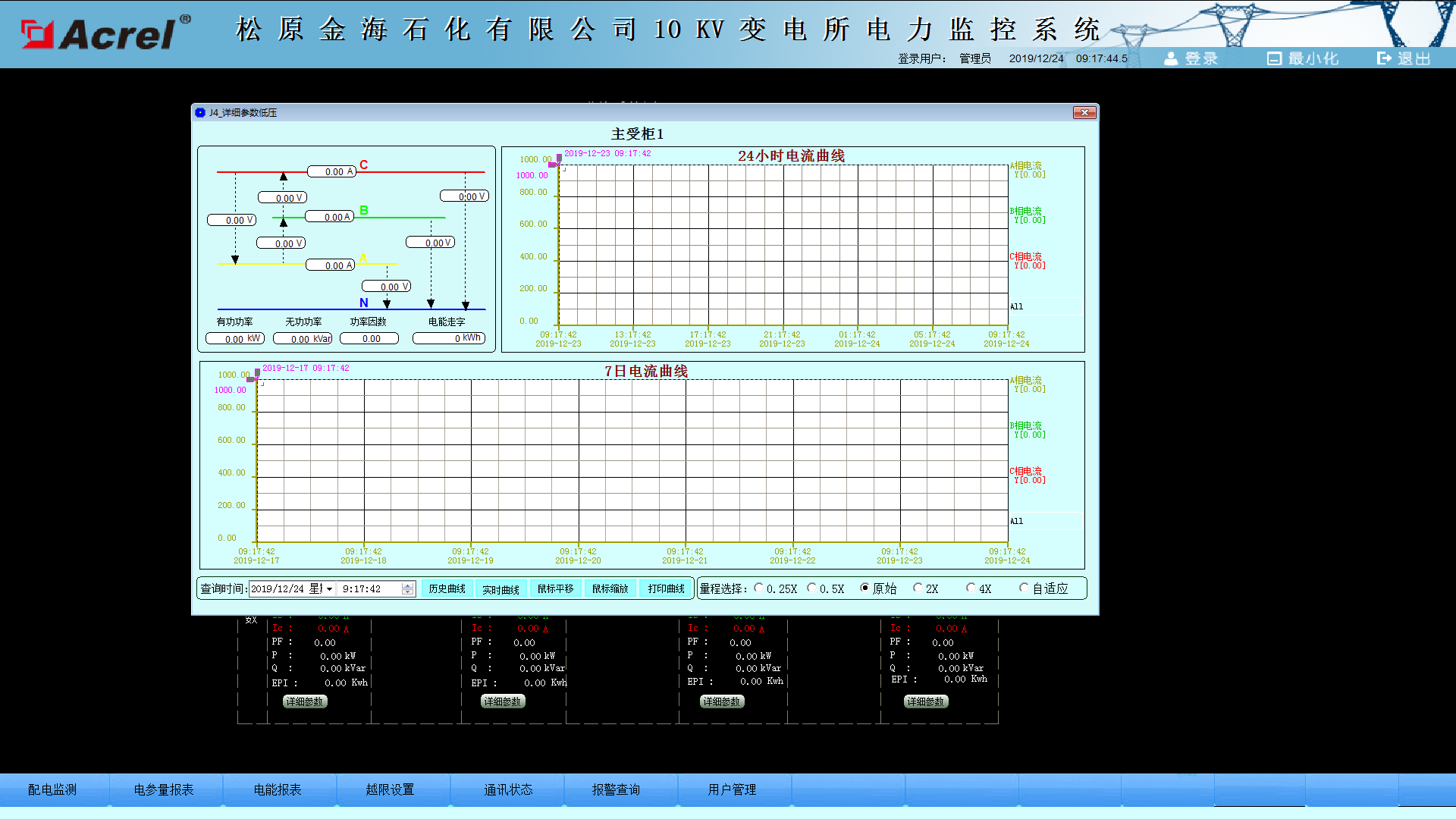1456x819 pixels.
Task: Click the 管理员 logged-in user text
Action: pos(975,58)
